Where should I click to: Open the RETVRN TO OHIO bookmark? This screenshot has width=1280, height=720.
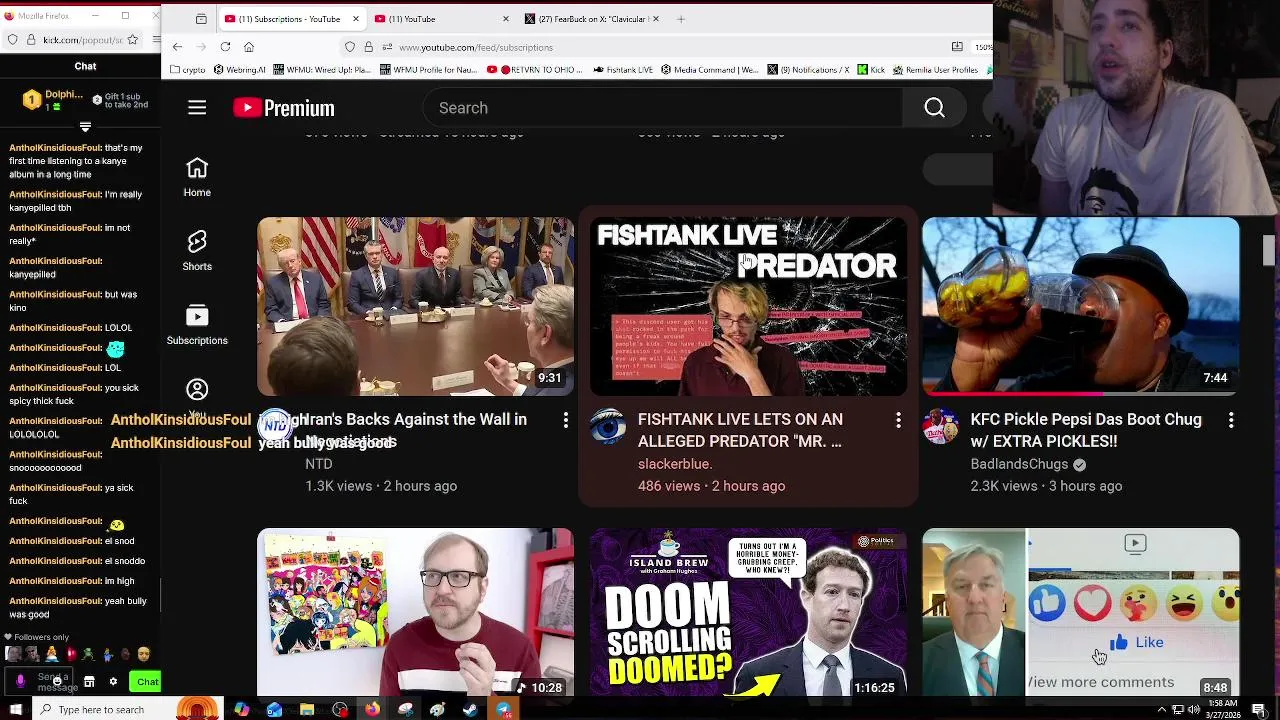click(x=536, y=70)
